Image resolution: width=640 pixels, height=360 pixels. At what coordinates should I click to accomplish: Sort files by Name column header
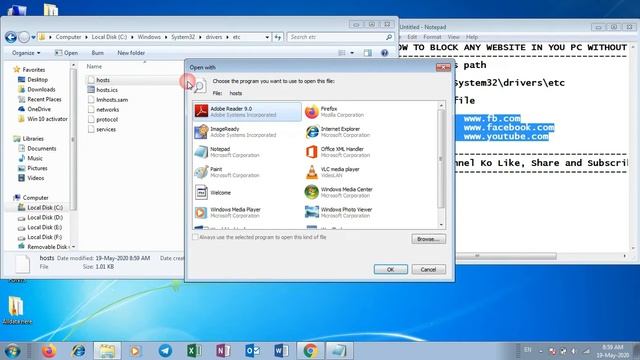point(94,66)
